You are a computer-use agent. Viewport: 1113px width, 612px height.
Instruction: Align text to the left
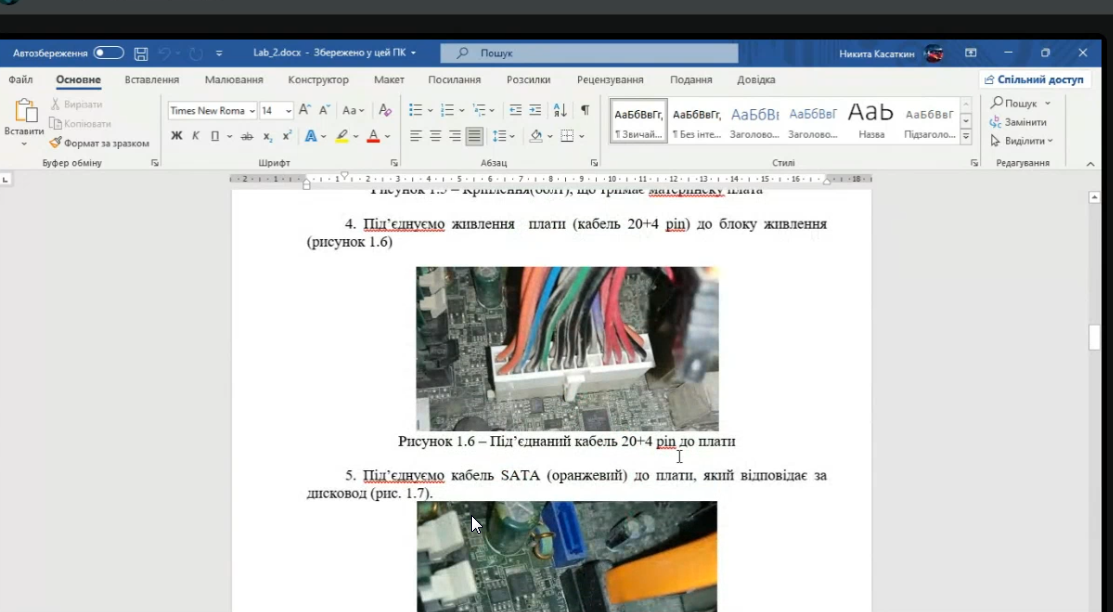[x=416, y=136]
